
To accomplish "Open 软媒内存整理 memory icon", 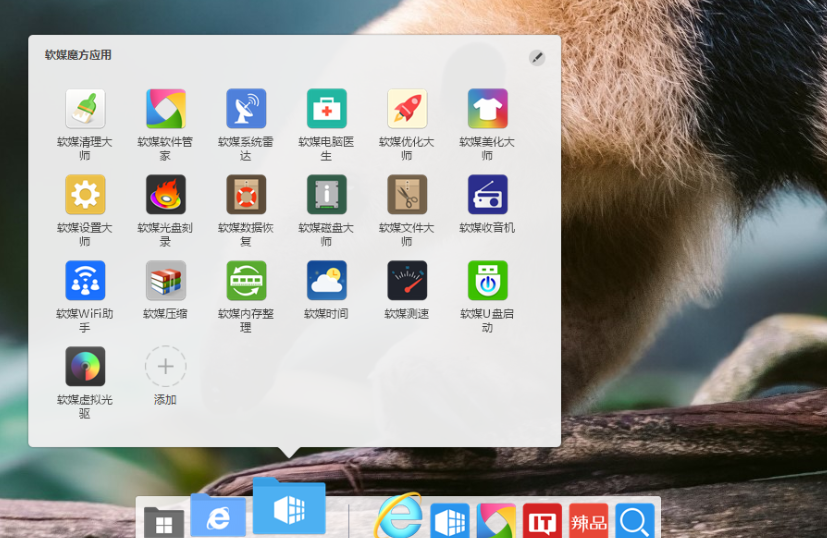I will (x=246, y=281).
